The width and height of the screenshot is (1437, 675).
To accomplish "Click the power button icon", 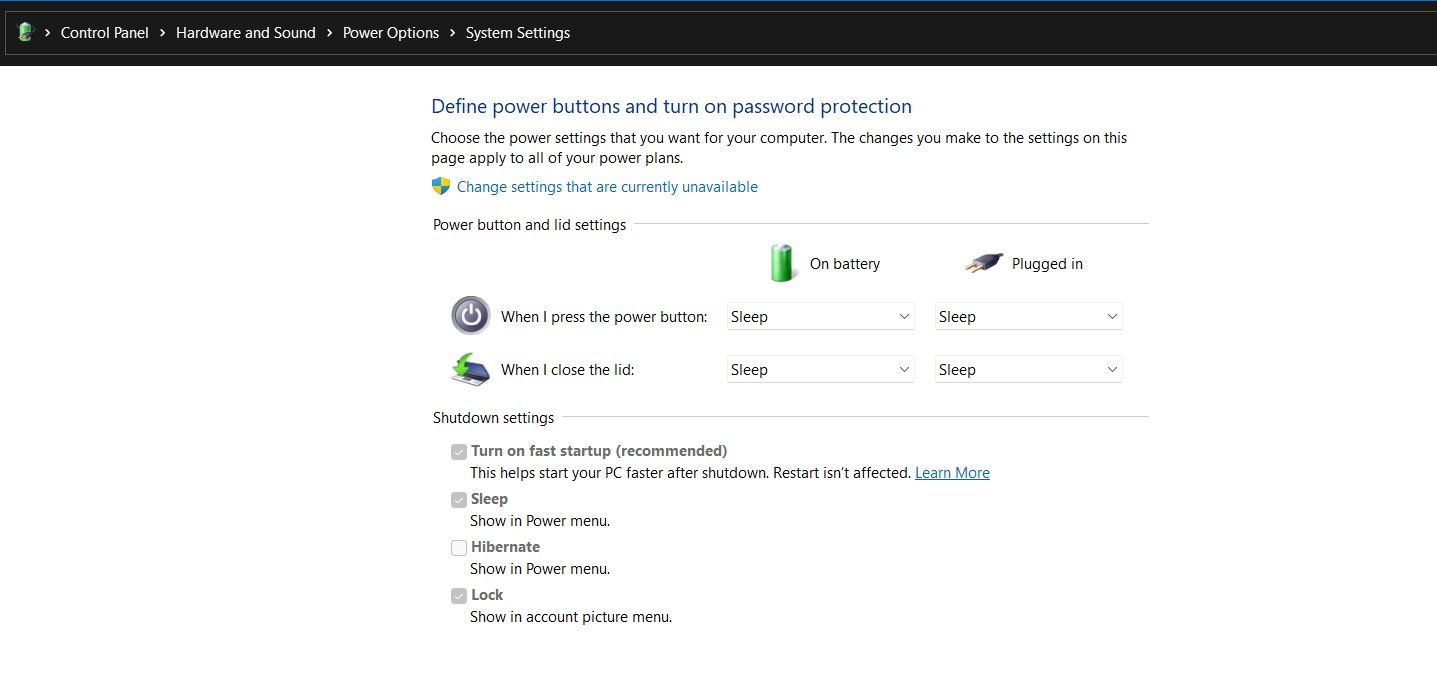I will (470, 316).
